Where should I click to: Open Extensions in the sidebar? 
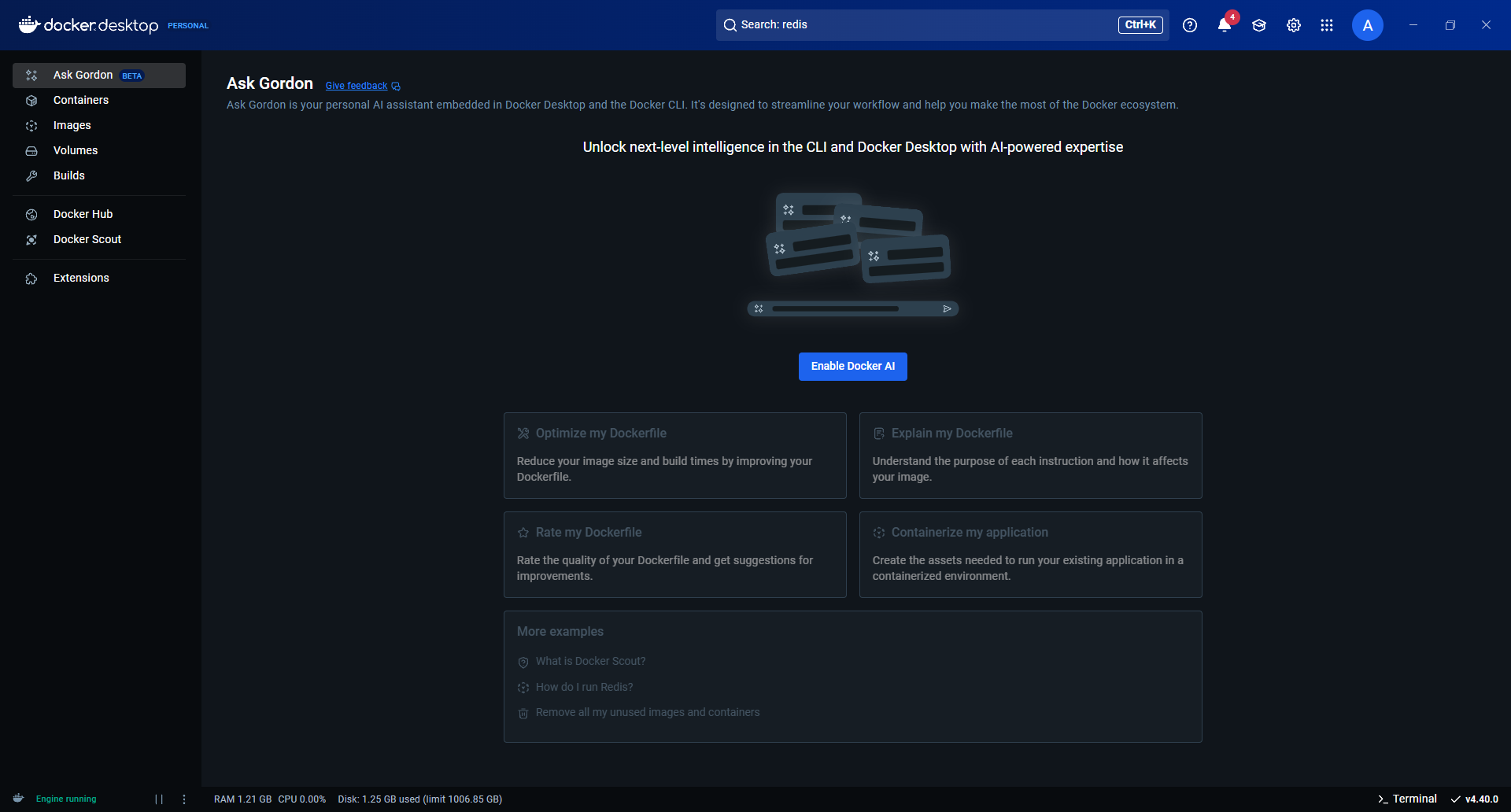point(81,278)
